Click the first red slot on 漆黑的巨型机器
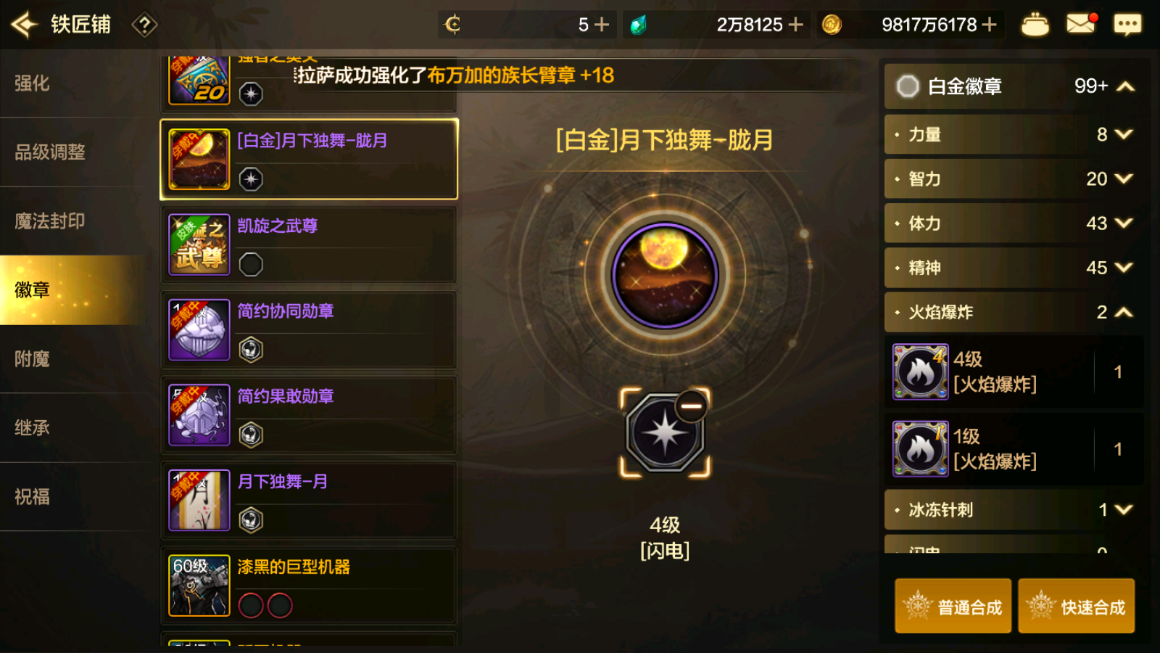 (251, 606)
